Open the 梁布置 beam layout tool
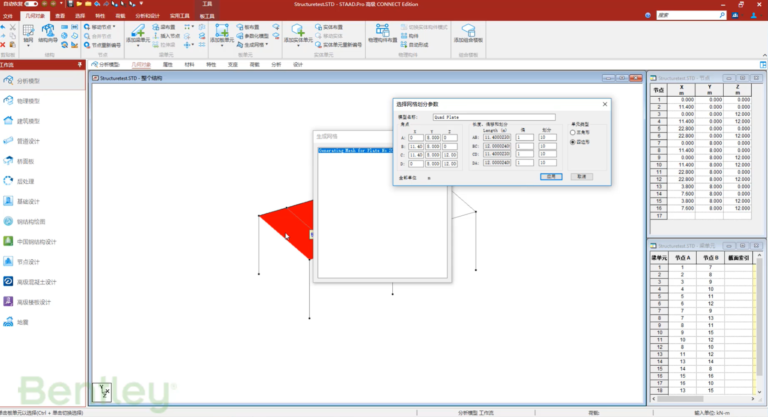Viewport: 768px width, 417px height. [165, 27]
